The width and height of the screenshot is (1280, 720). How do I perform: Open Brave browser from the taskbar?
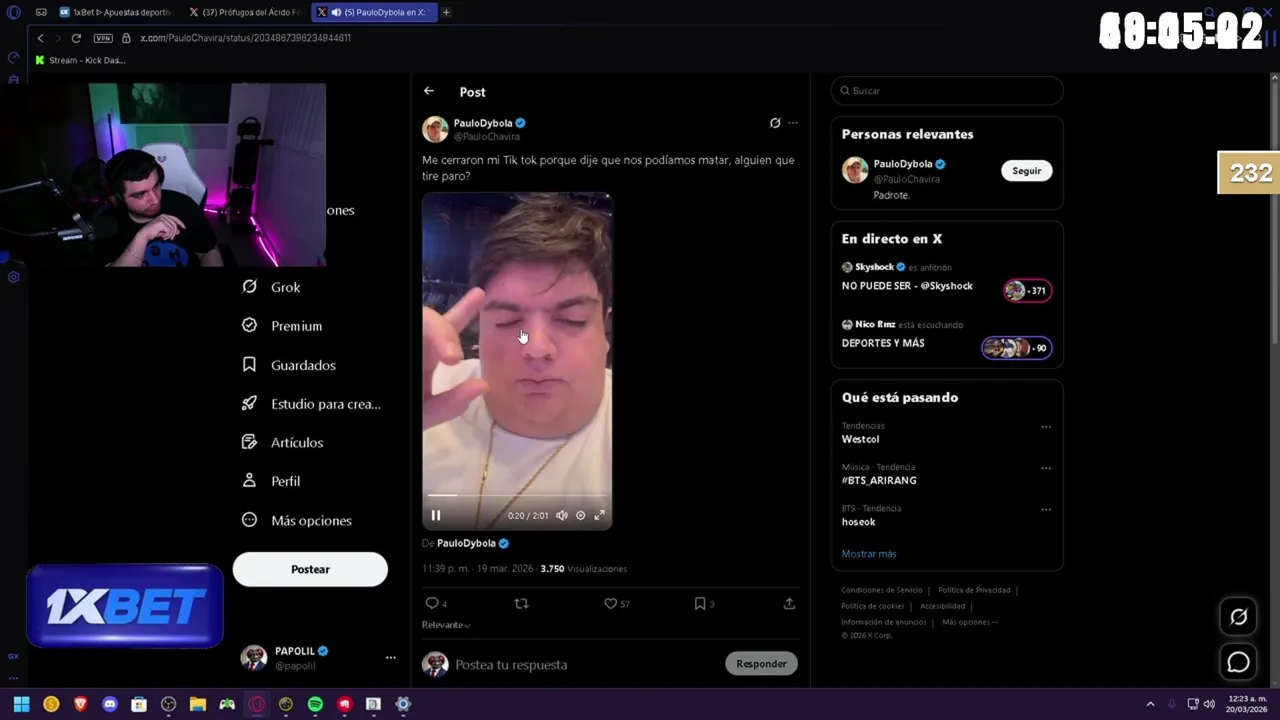click(x=80, y=704)
